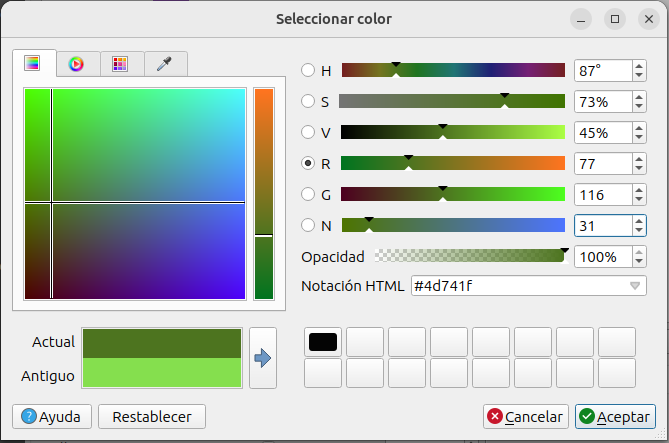Confirm color with Aceptar

(x=615, y=416)
